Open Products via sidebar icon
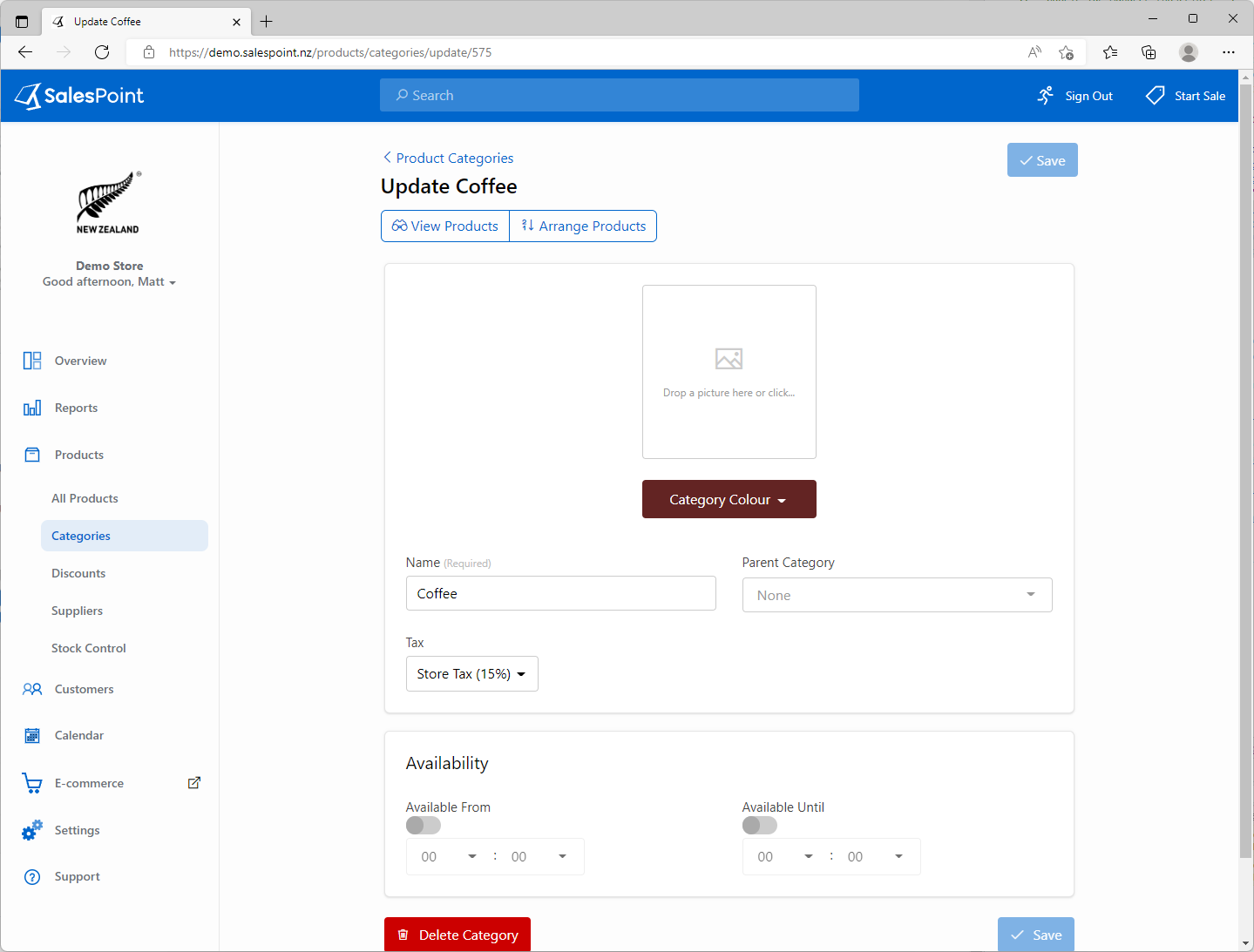This screenshot has width=1254, height=952. coord(32,454)
